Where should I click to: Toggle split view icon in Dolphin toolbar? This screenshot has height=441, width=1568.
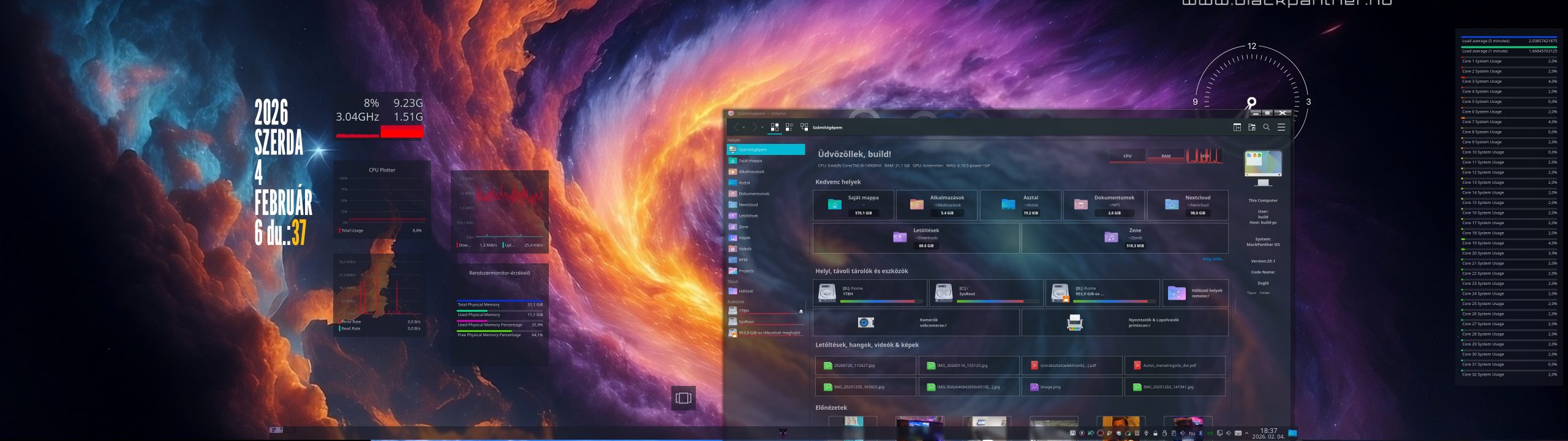[1237, 127]
